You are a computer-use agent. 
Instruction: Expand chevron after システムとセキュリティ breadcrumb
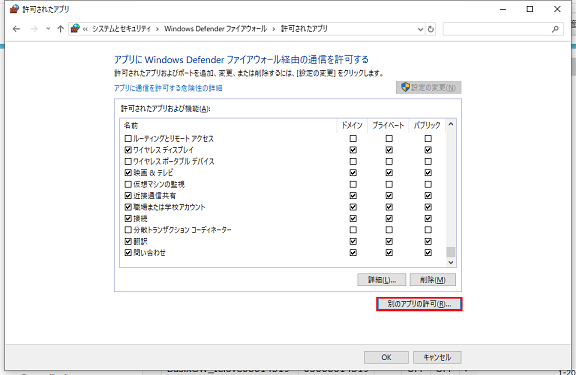157,29
